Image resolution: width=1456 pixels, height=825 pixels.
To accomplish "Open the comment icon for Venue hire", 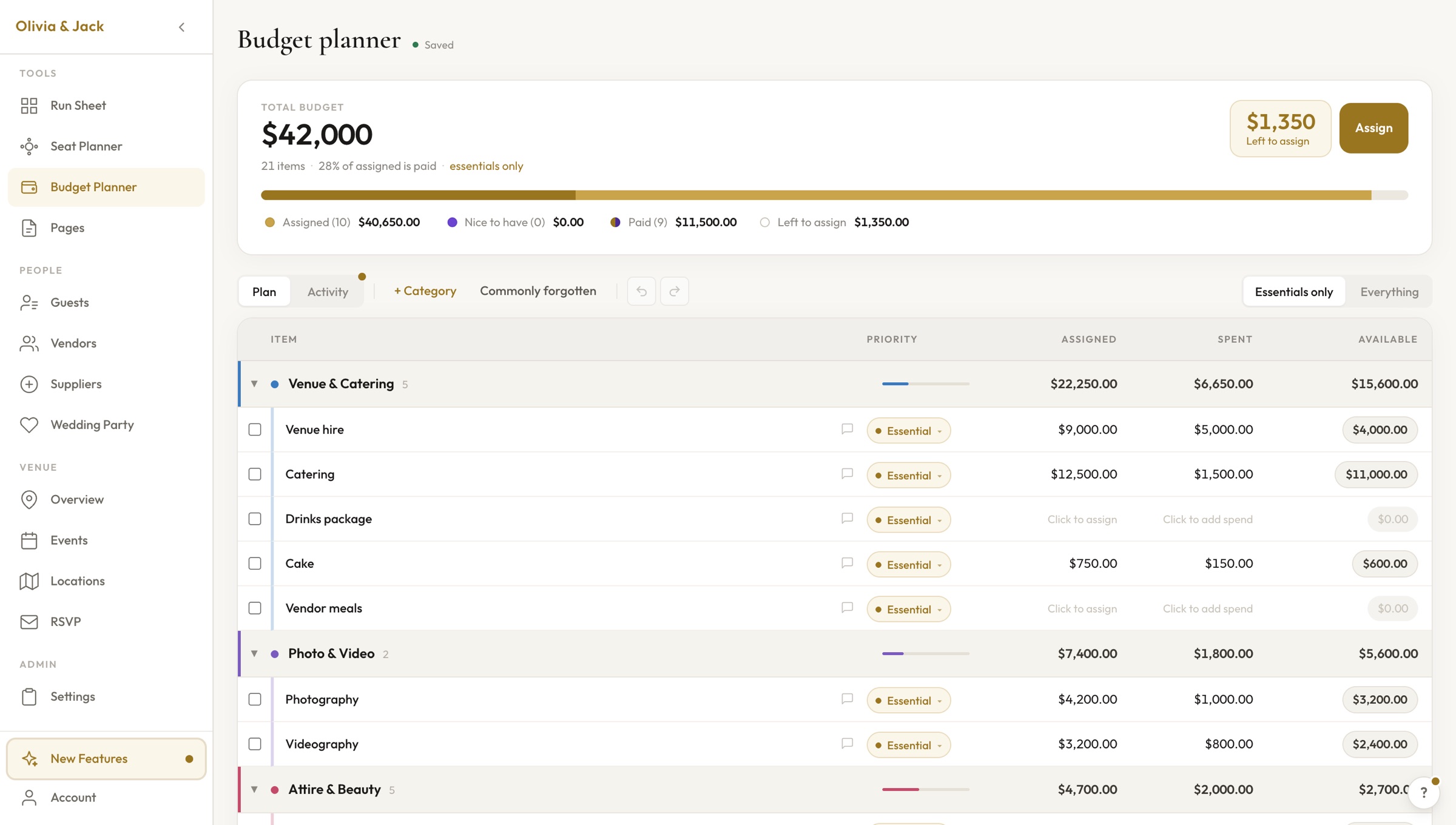I will (x=847, y=429).
